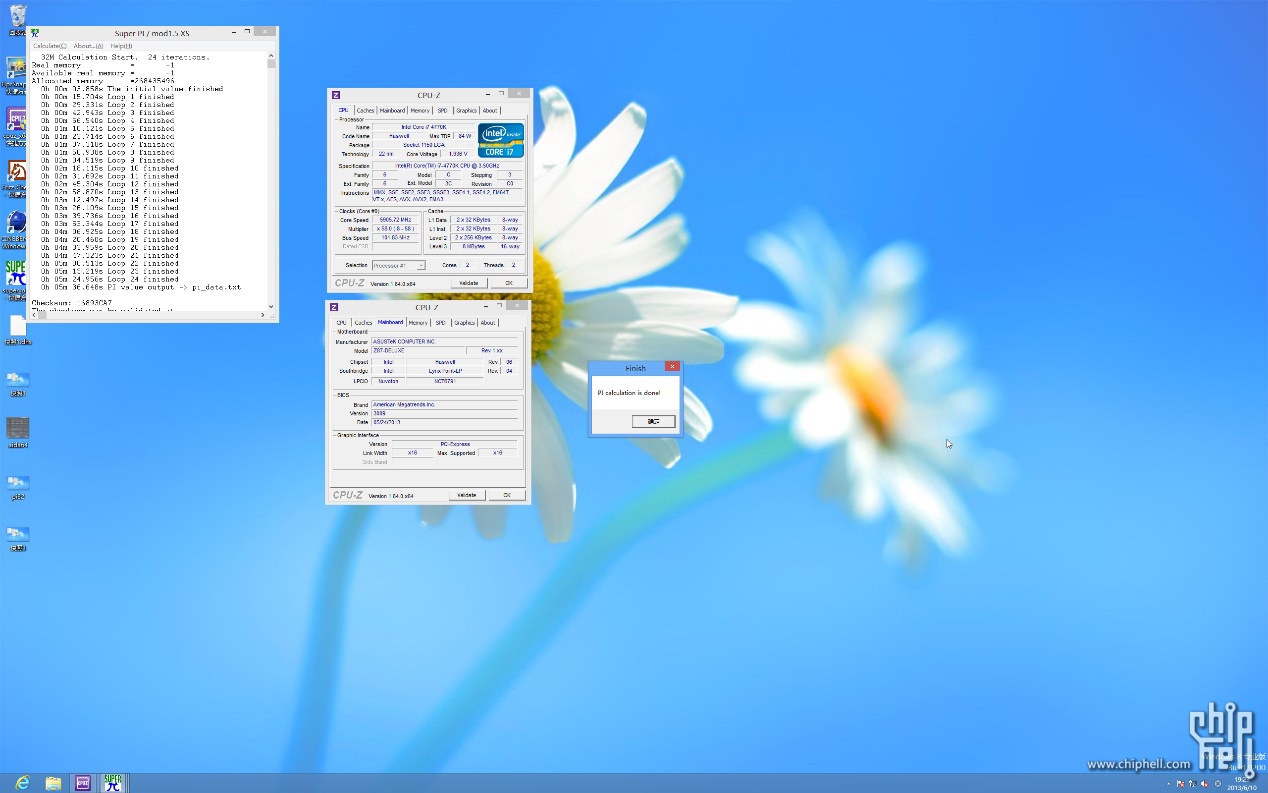Click the mainboard Manufacturer ASUSTeK field
Viewport: 1268px width, 793px height.
click(445, 342)
